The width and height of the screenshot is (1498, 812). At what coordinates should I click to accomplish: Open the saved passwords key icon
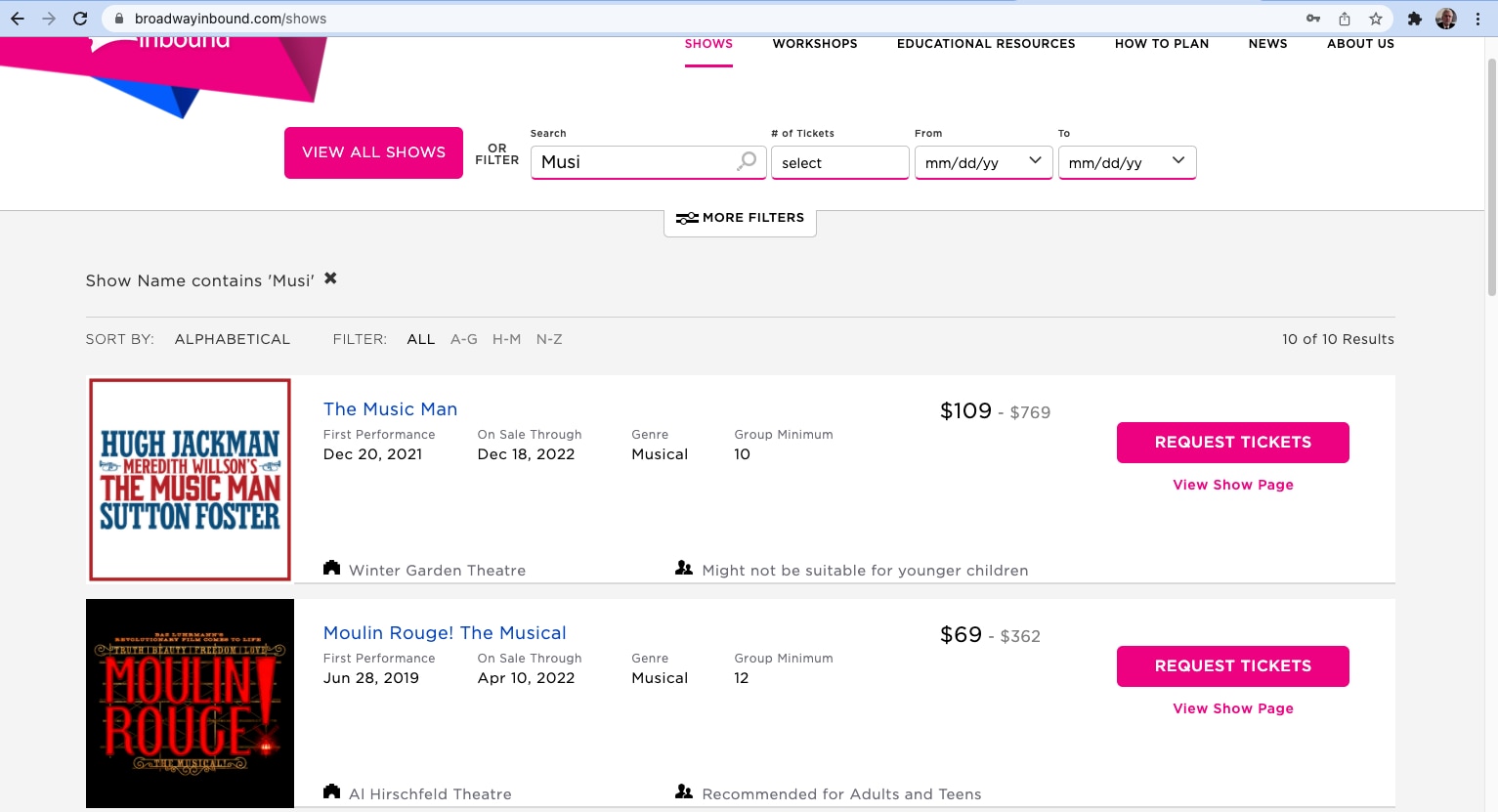(1313, 19)
